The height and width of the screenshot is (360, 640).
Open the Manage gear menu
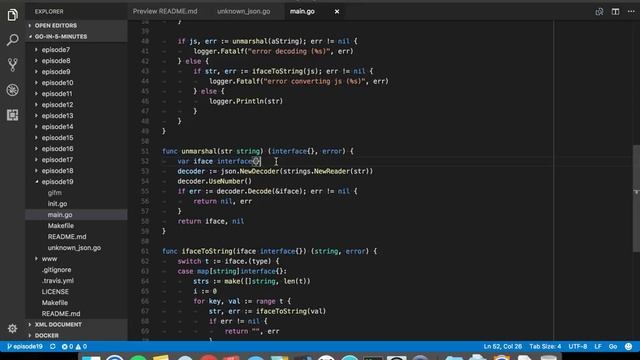12,328
